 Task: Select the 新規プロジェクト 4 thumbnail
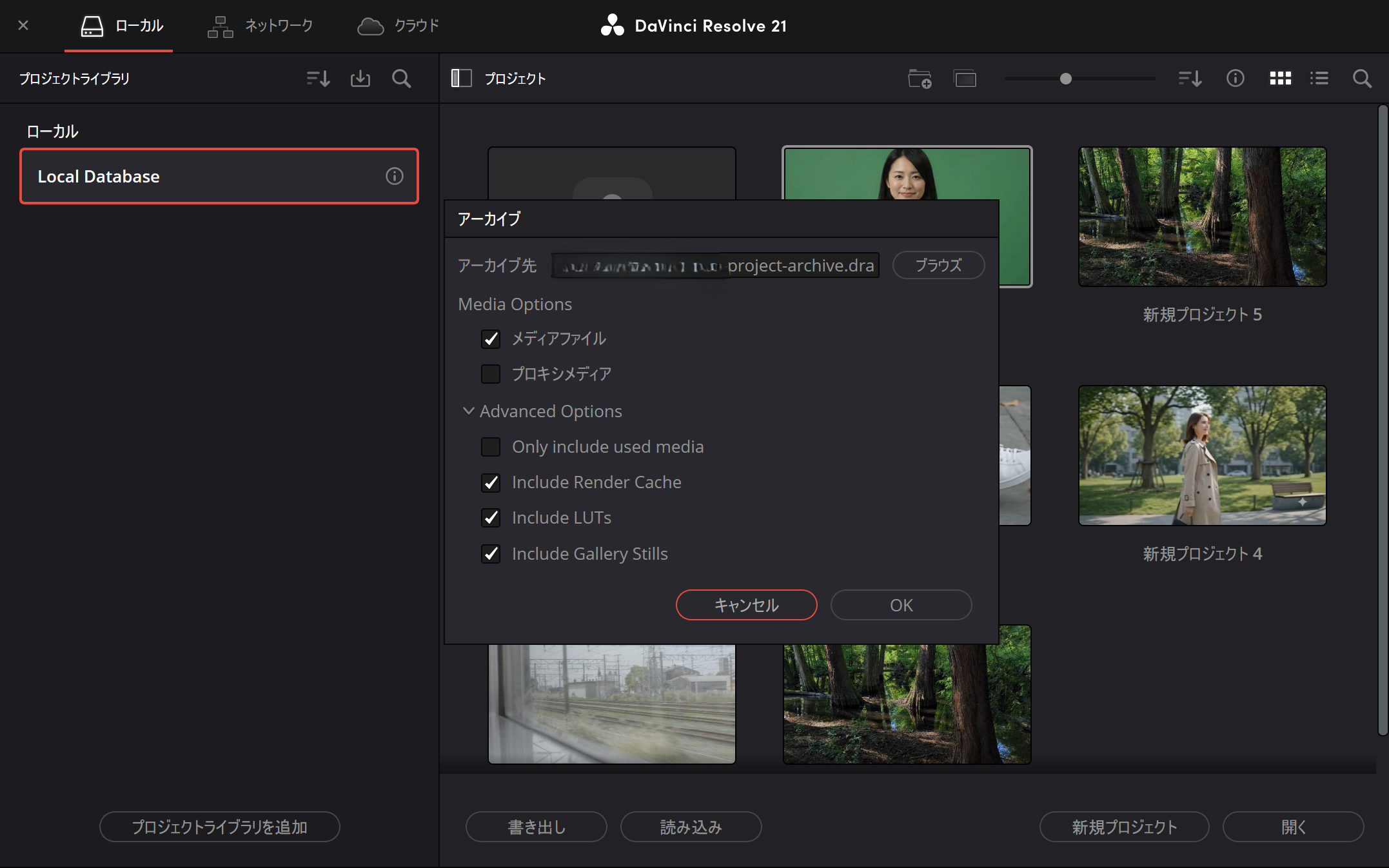[x=1202, y=455]
